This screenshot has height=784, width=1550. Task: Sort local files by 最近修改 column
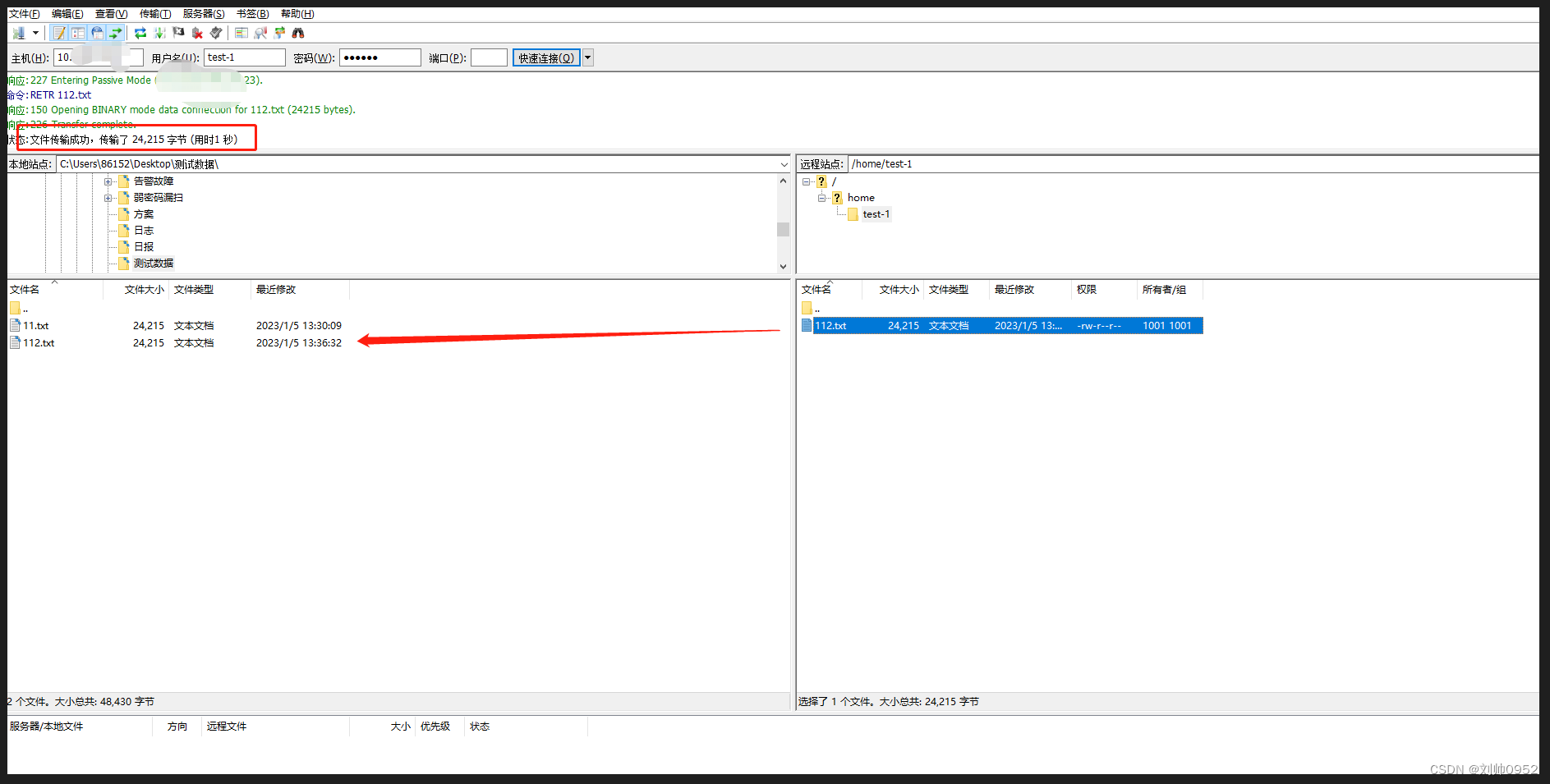pyautogui.click(x=300, y=289)
